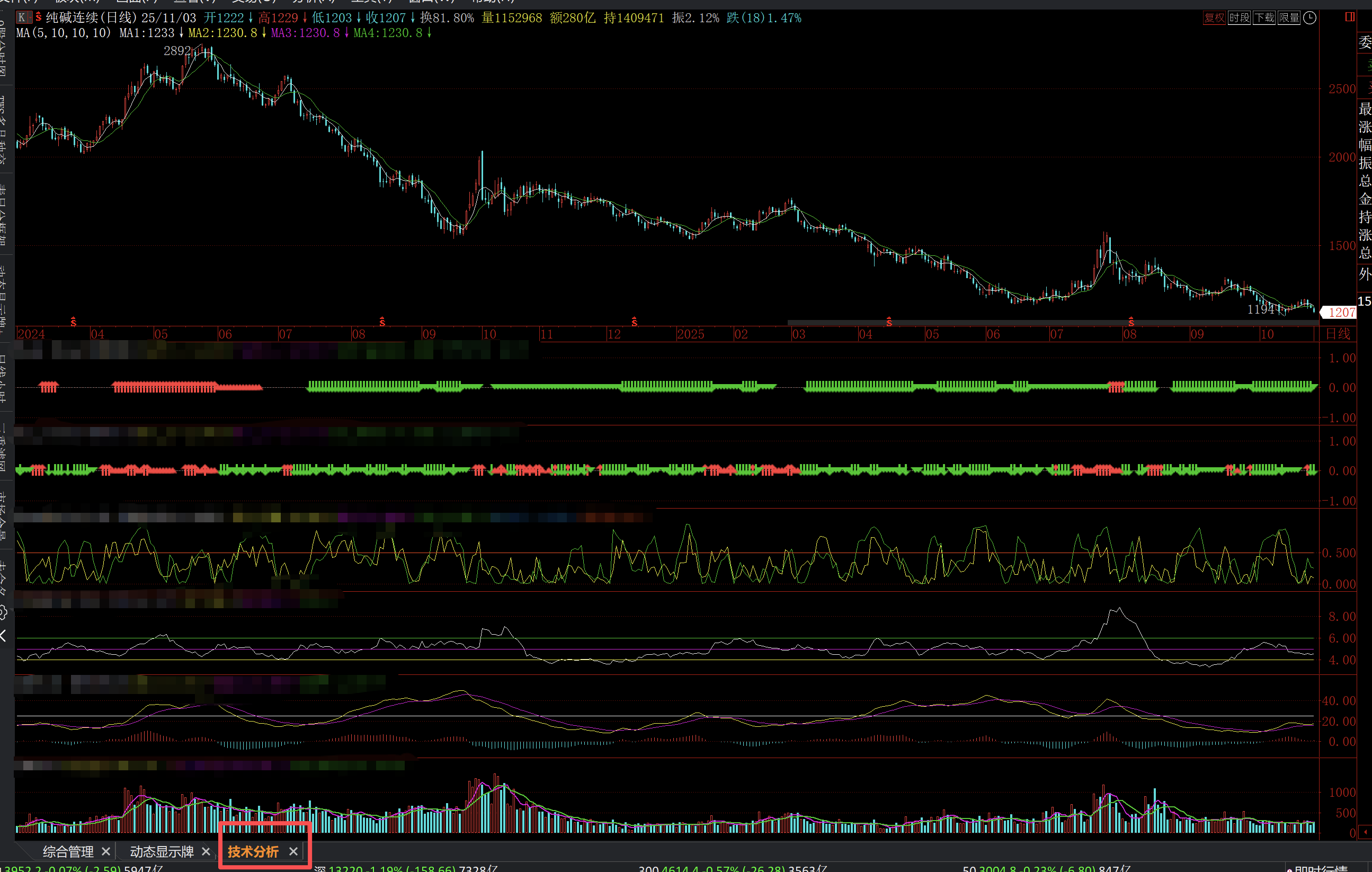
Task: Toggle the 时段 period option
Action: point(1239,17)
